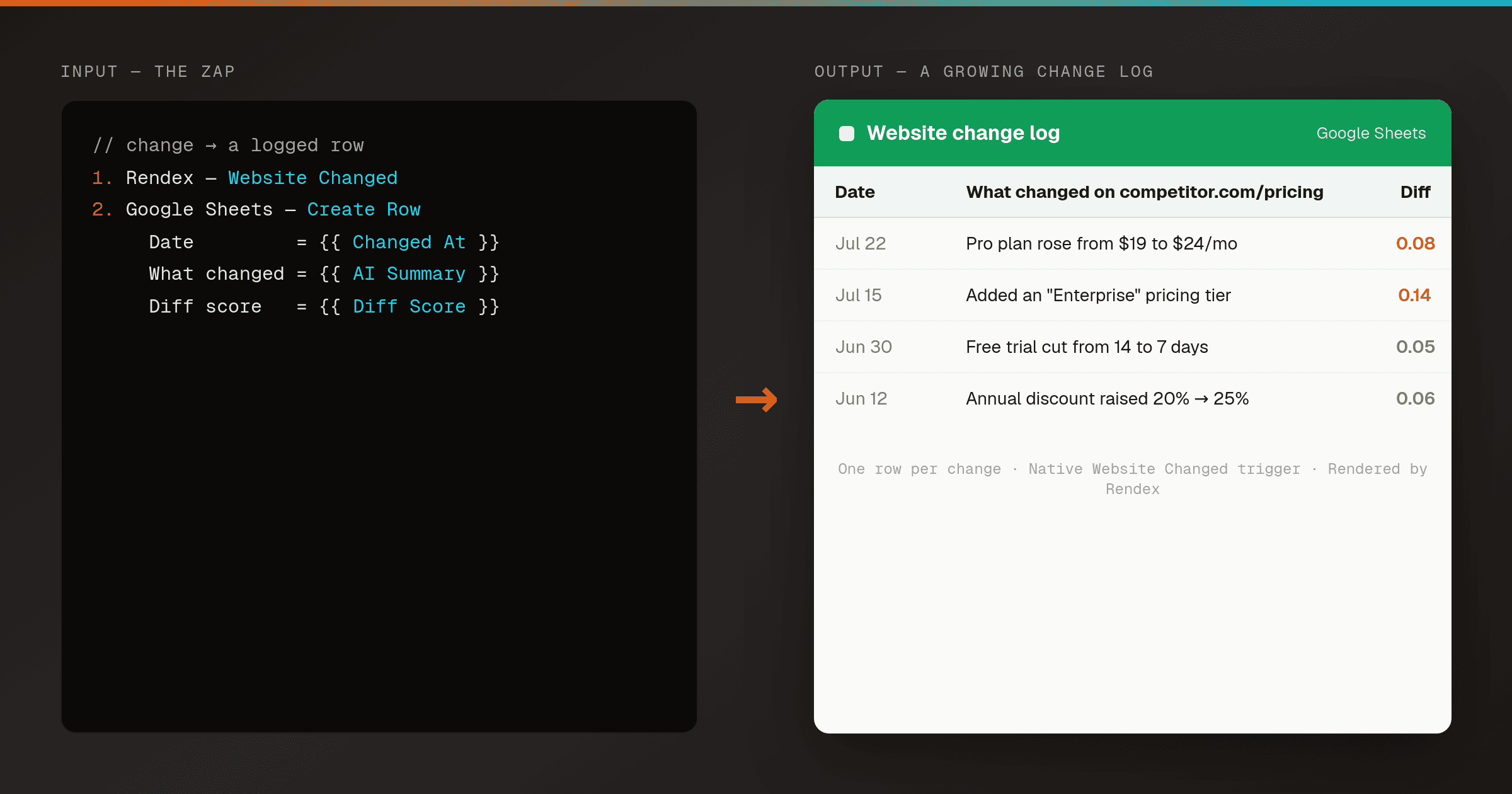Click the "AI Summary" template variable

(x=409, y=274)
